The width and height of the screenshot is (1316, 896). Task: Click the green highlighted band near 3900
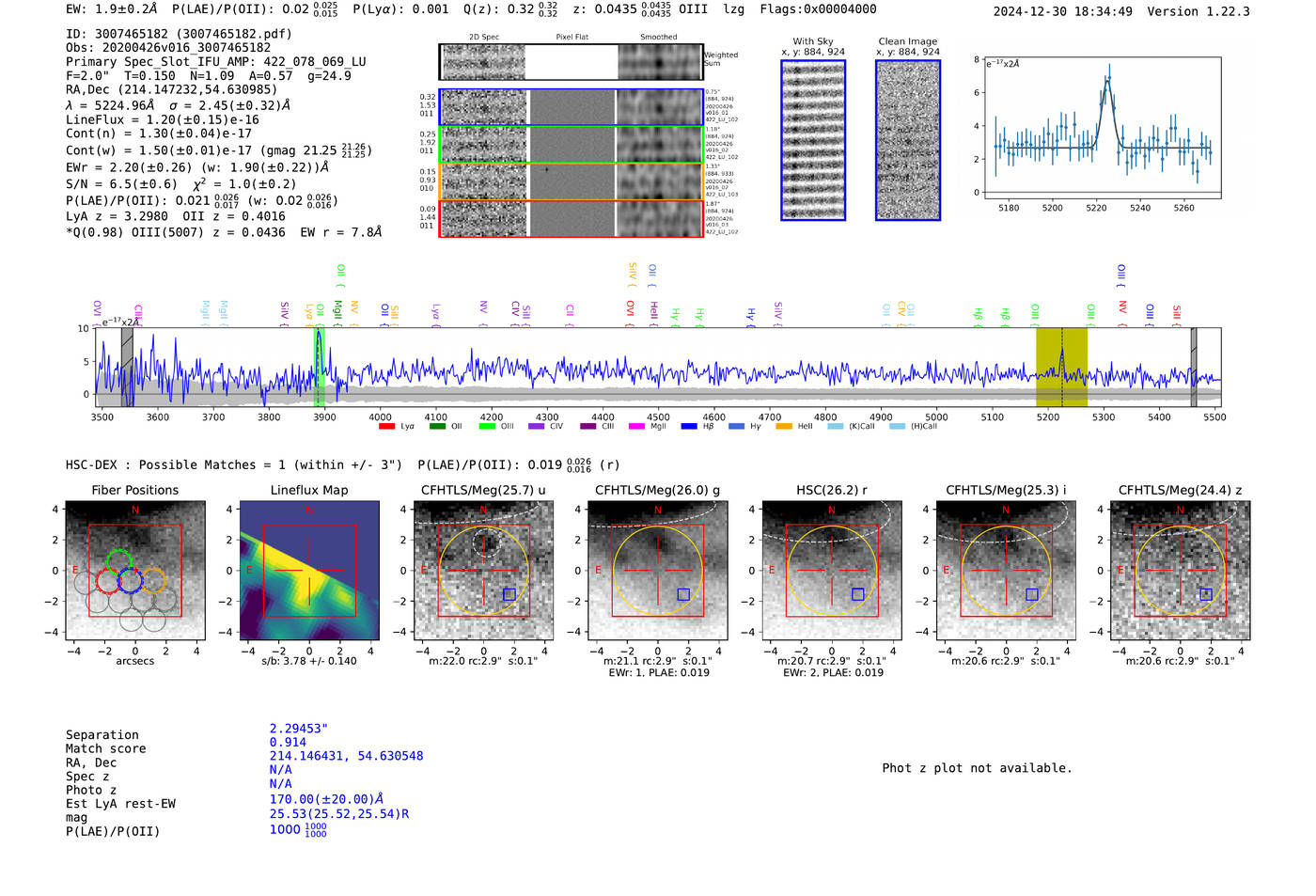point(320,368)
